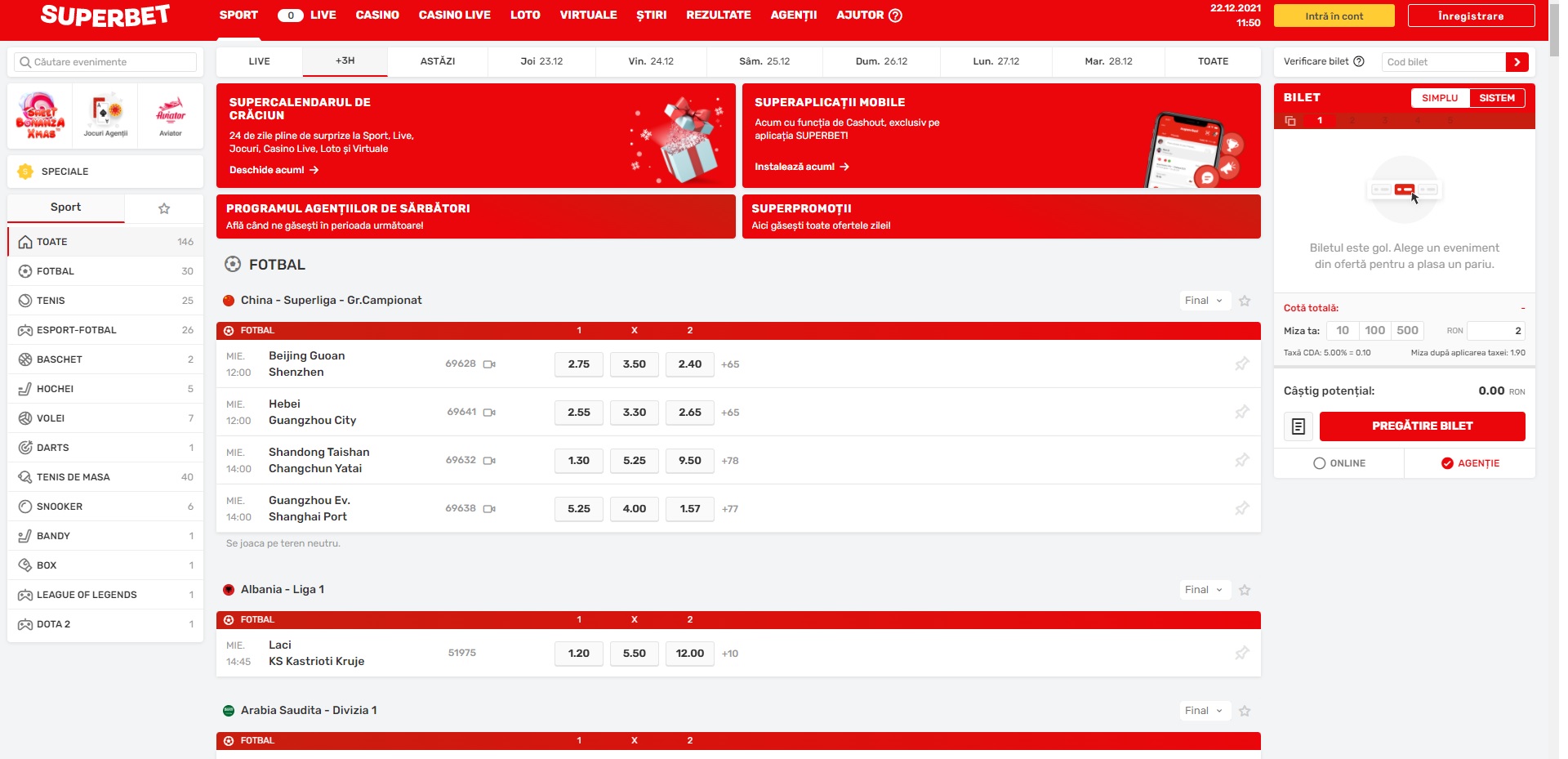Favorite the China Superliga league star
1568x759 pixels.
1245,301
